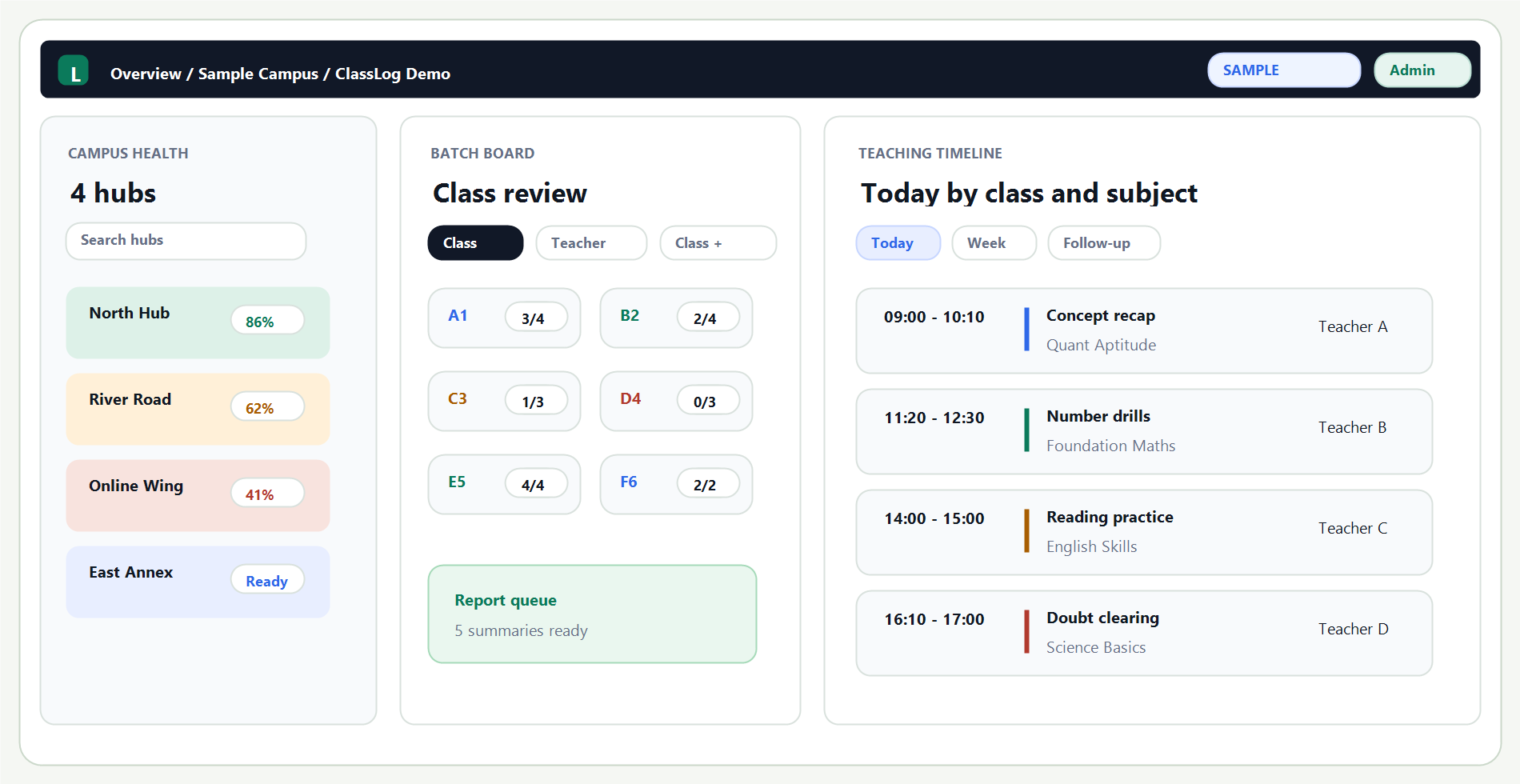Click the 5 summaries ready text
This screenshot has width=1520, height=784.
coord(521,630)
